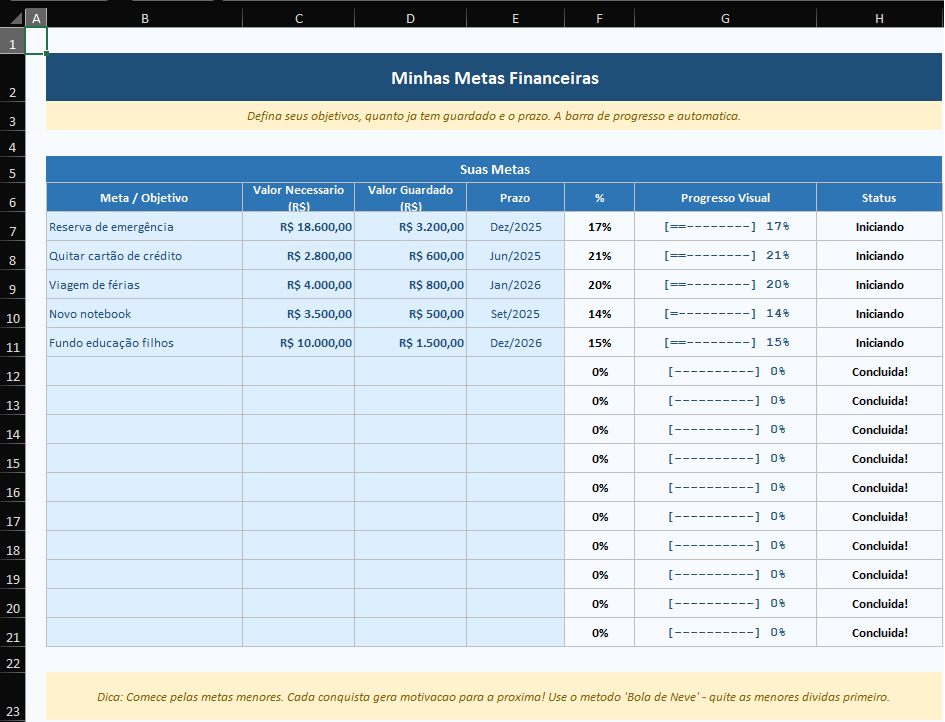
Task: Click the progress bar showing 15%
Action: click(x=725, y=342)
